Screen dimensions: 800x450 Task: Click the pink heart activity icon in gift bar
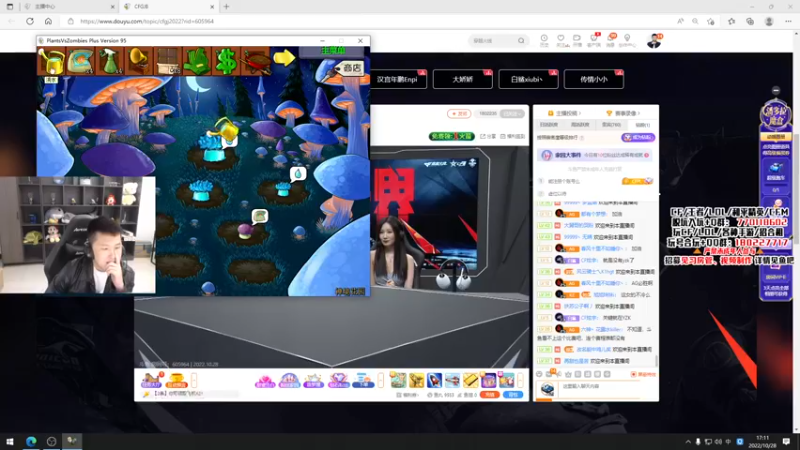tap(265, 380)
